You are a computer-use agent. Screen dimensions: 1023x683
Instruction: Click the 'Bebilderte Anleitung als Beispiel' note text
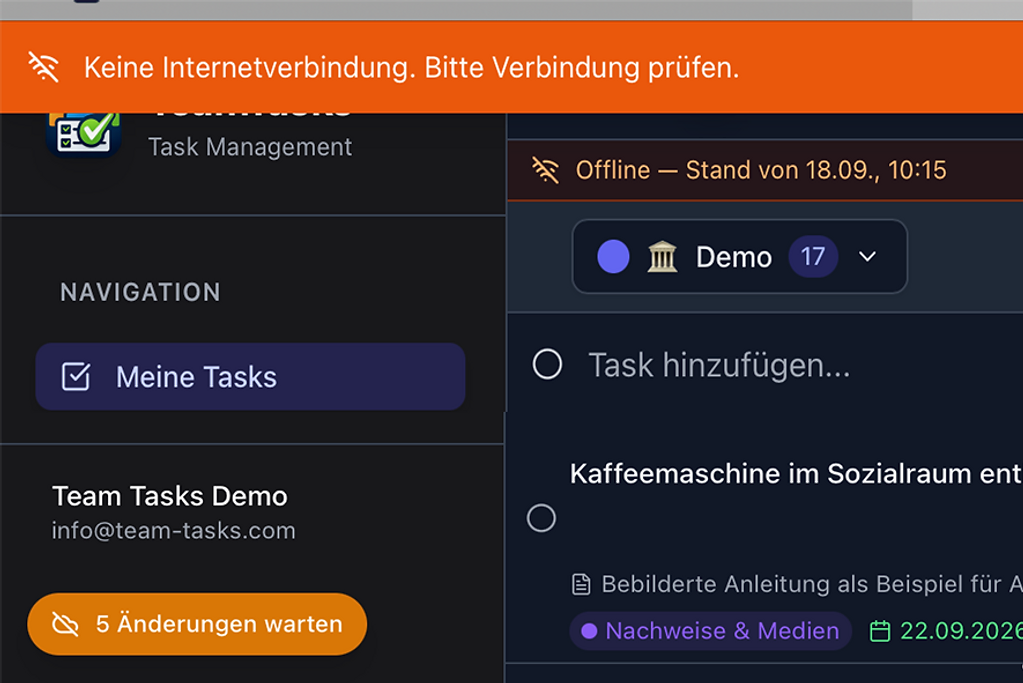812,584
